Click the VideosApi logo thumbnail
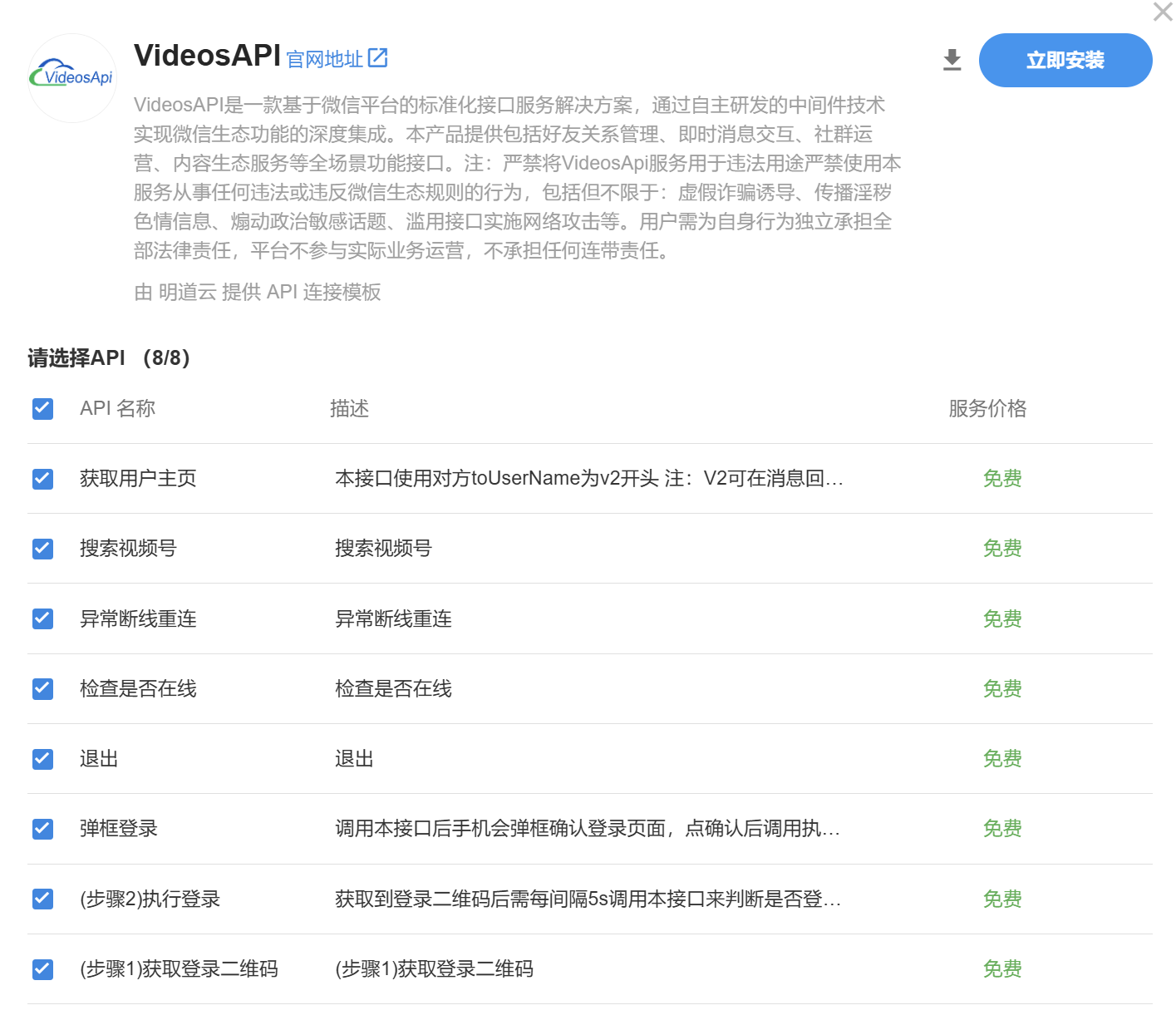Image resolution: width=1176 pixels, height=1020 pixels. click(72, 78)
